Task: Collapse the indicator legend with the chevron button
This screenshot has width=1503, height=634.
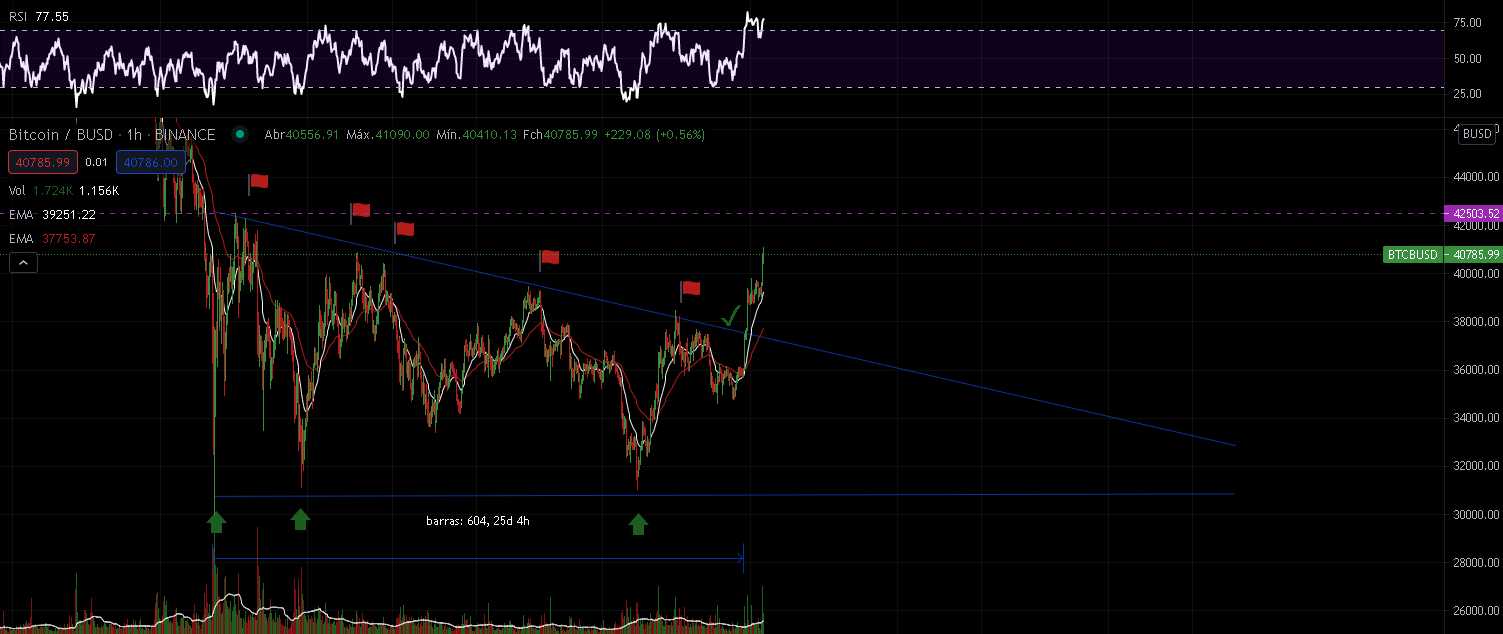Action: click(x=22, y=263)
